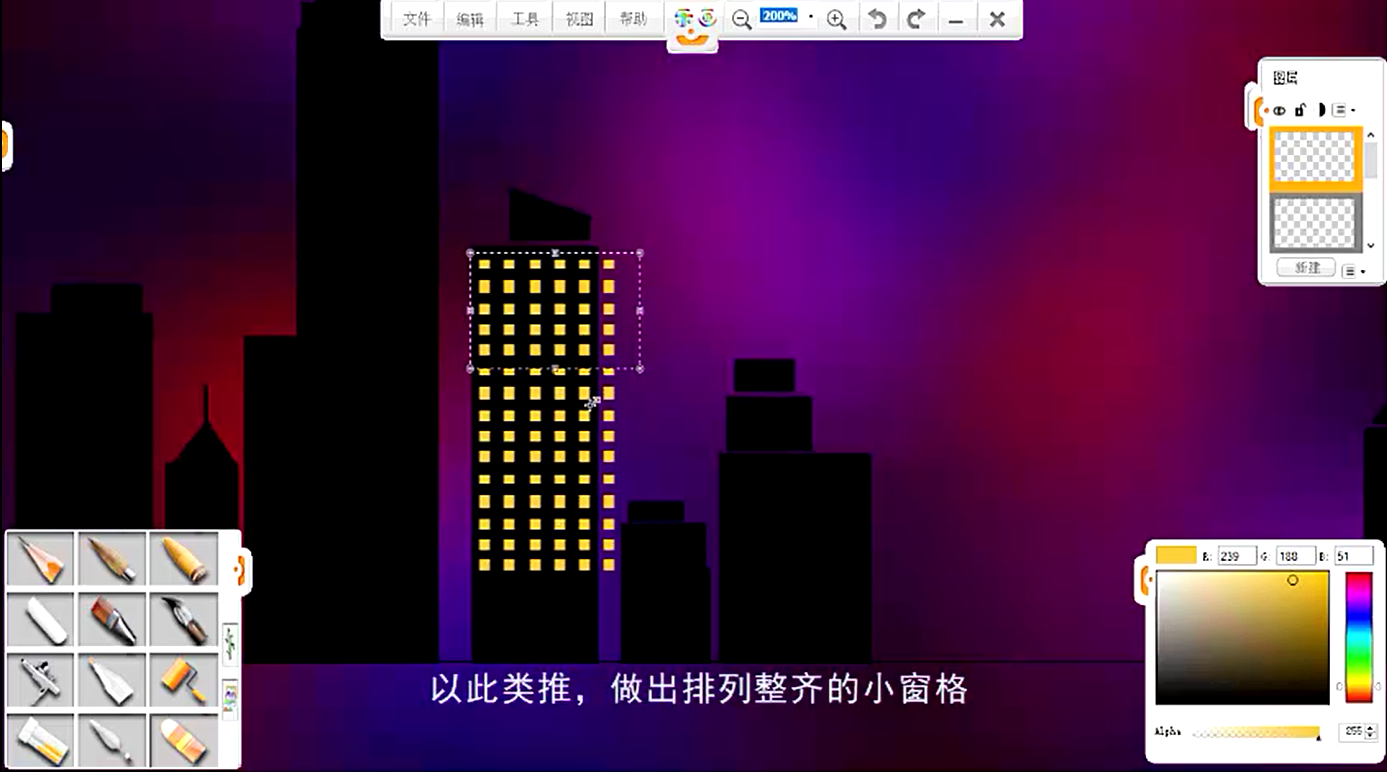Undo the last action
The height and width of the screenshot is (772, 1387).
[x=877, y=20]
